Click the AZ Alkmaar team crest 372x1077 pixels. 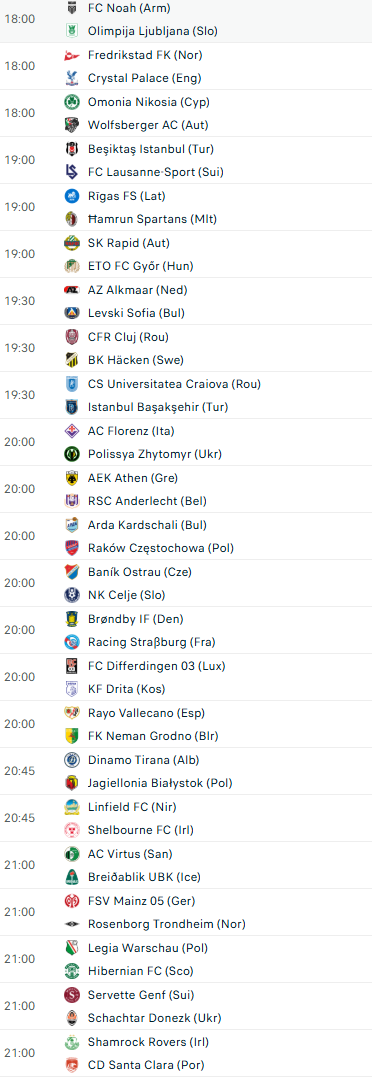coord(71,290)
